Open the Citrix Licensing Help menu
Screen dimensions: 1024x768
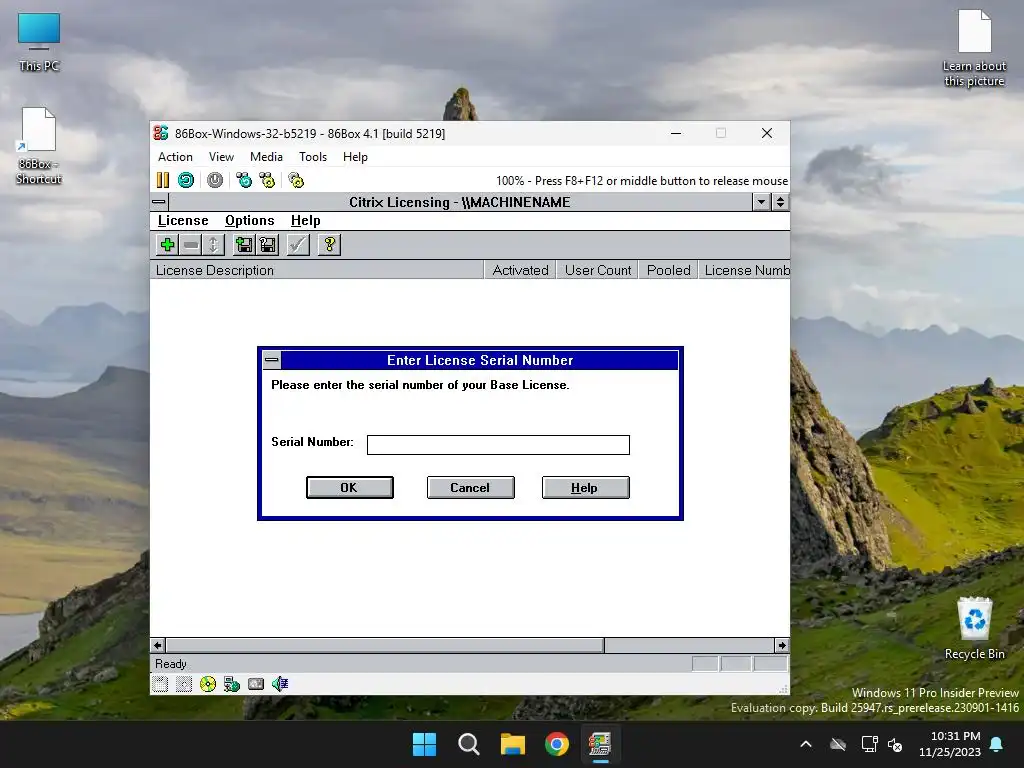pyautogui.click(x=306, y=221)
